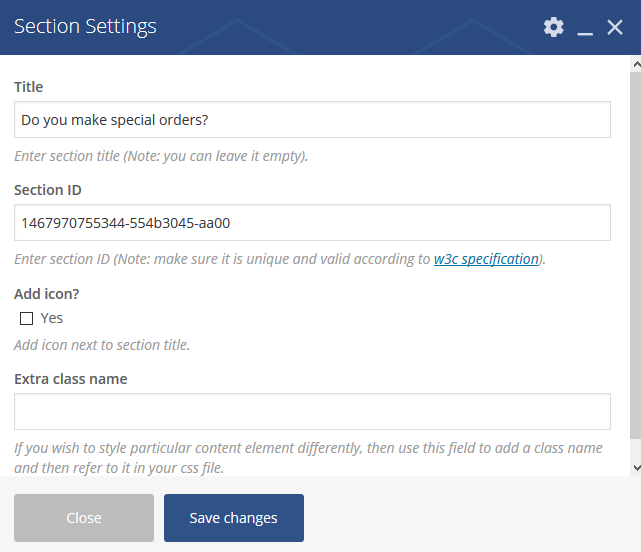Click the Section ID label
Viewport: 641px width, 552px height.
click(48, 190)
